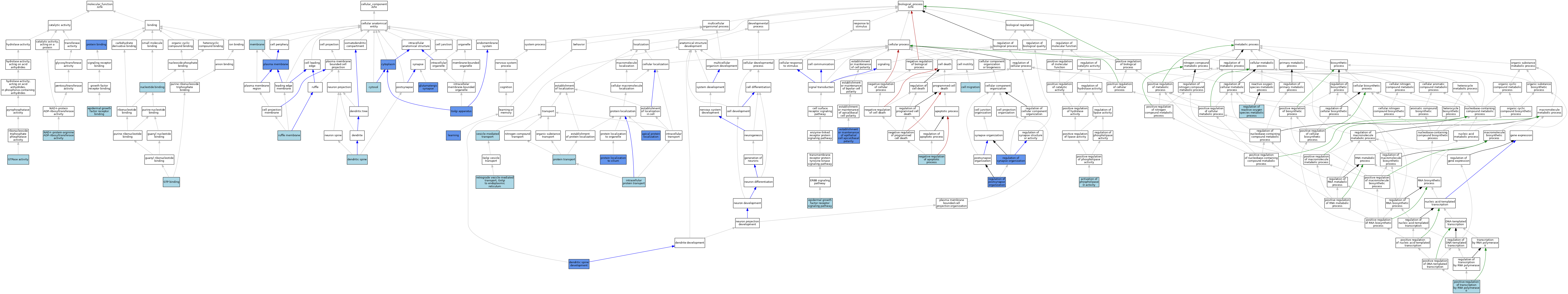Viewport: 1568px width, 294px height.
Task: Click the 'glutamatergic synapse' node
Action: 428,87
